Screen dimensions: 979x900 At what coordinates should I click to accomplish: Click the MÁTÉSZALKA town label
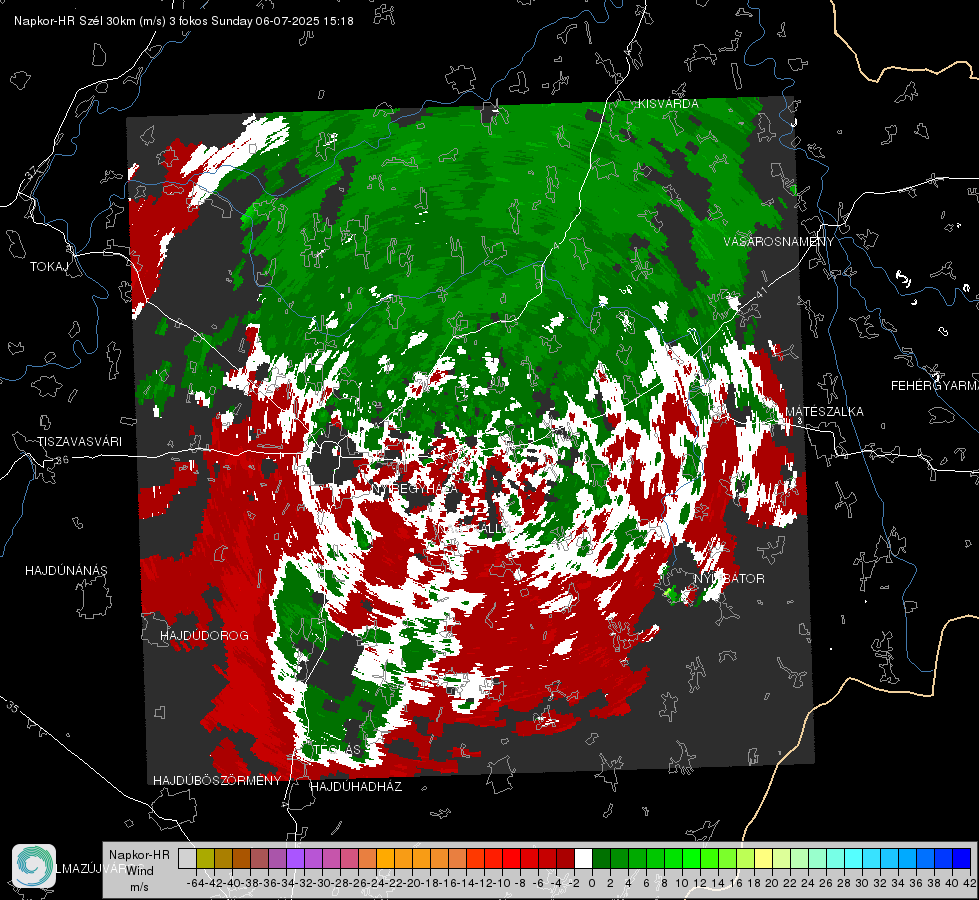pos(824,411)
